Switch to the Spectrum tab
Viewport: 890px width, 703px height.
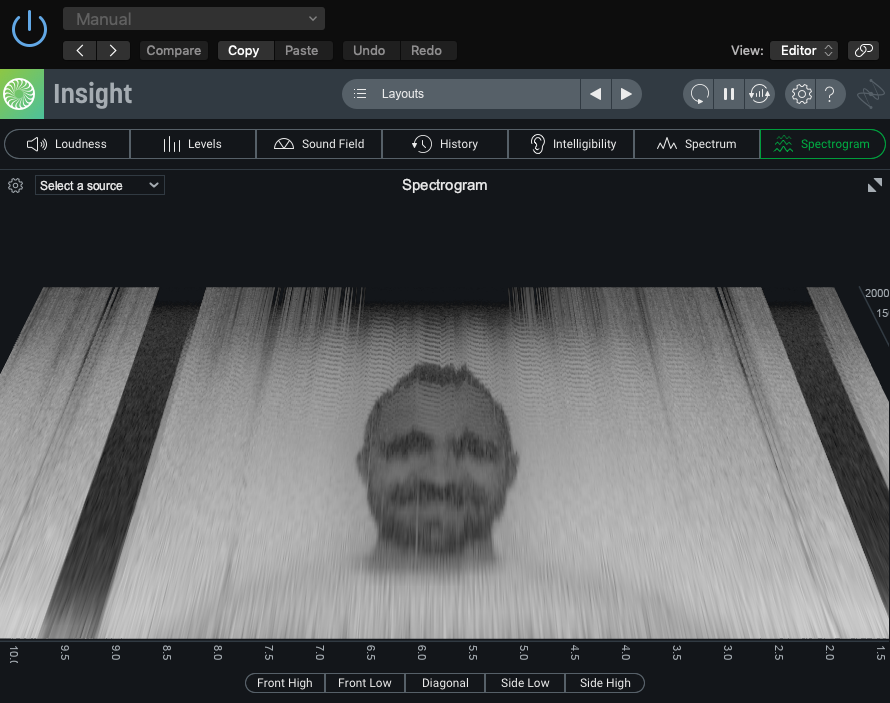click(x=697, y=144)
